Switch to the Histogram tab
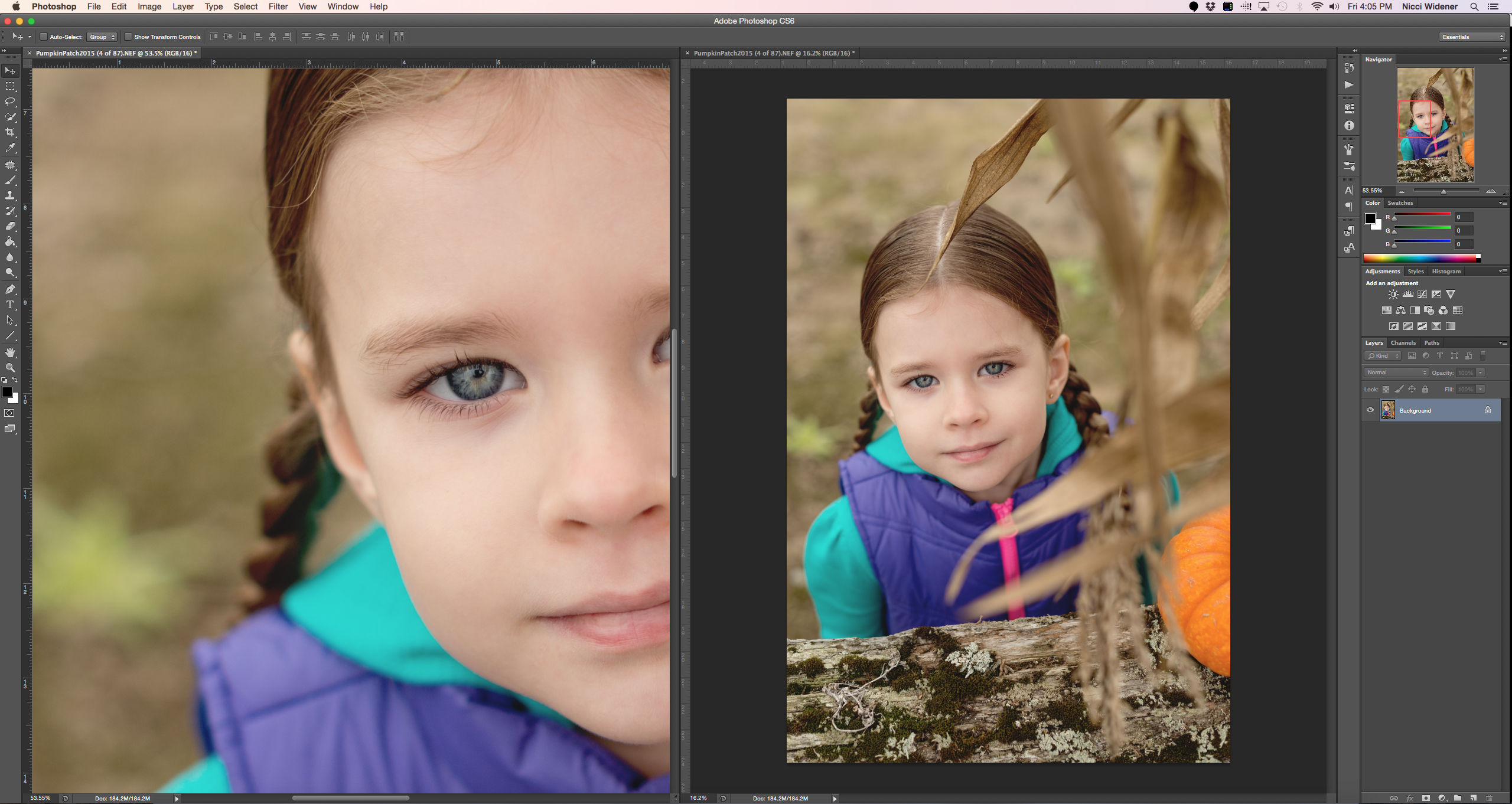The height and width of the screenshot is (804, 1512). [1445, 270]
